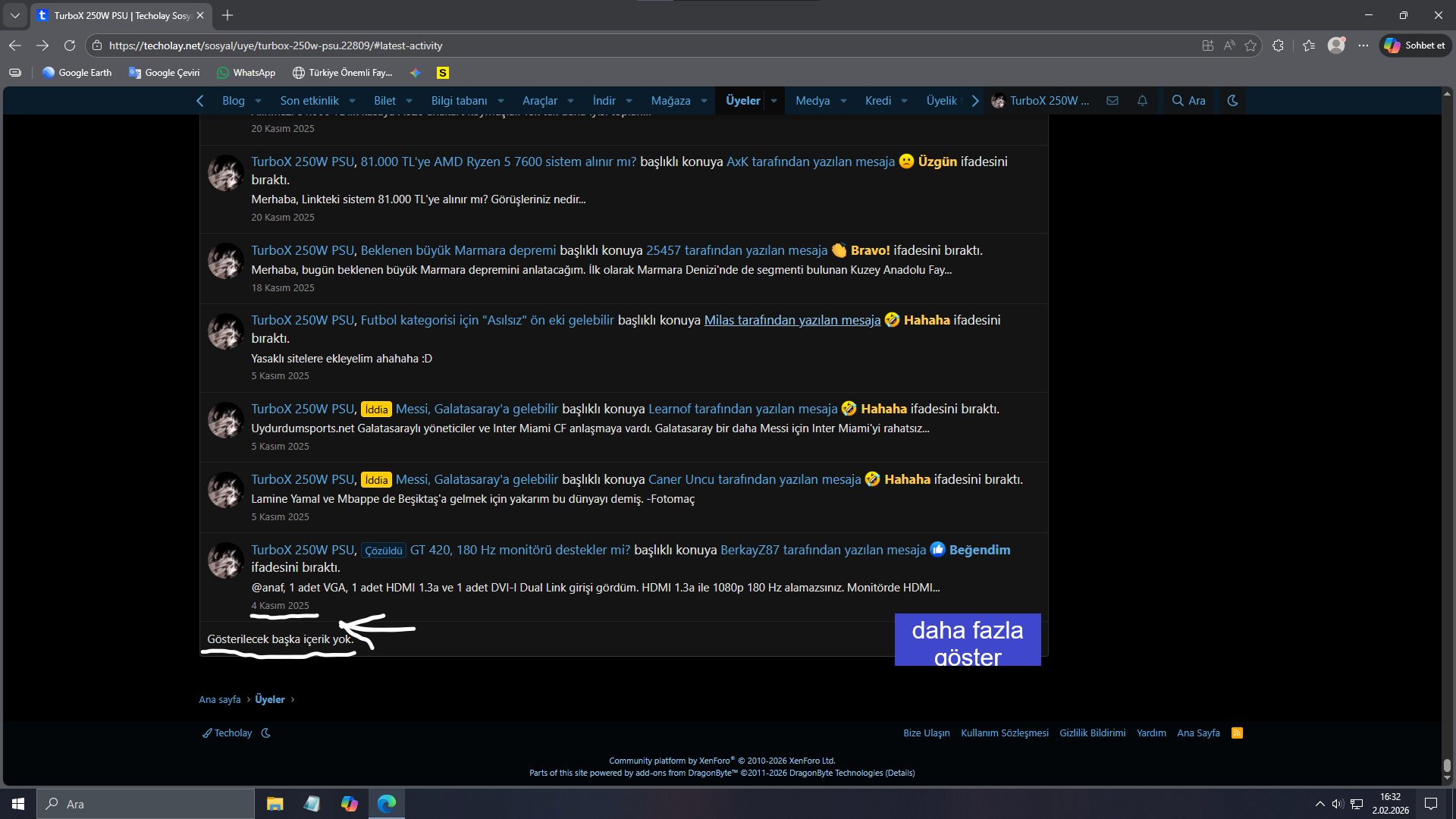Open the WhatsApp bookmark
This screenshot has height=819, width=1456.
[246, 73]
